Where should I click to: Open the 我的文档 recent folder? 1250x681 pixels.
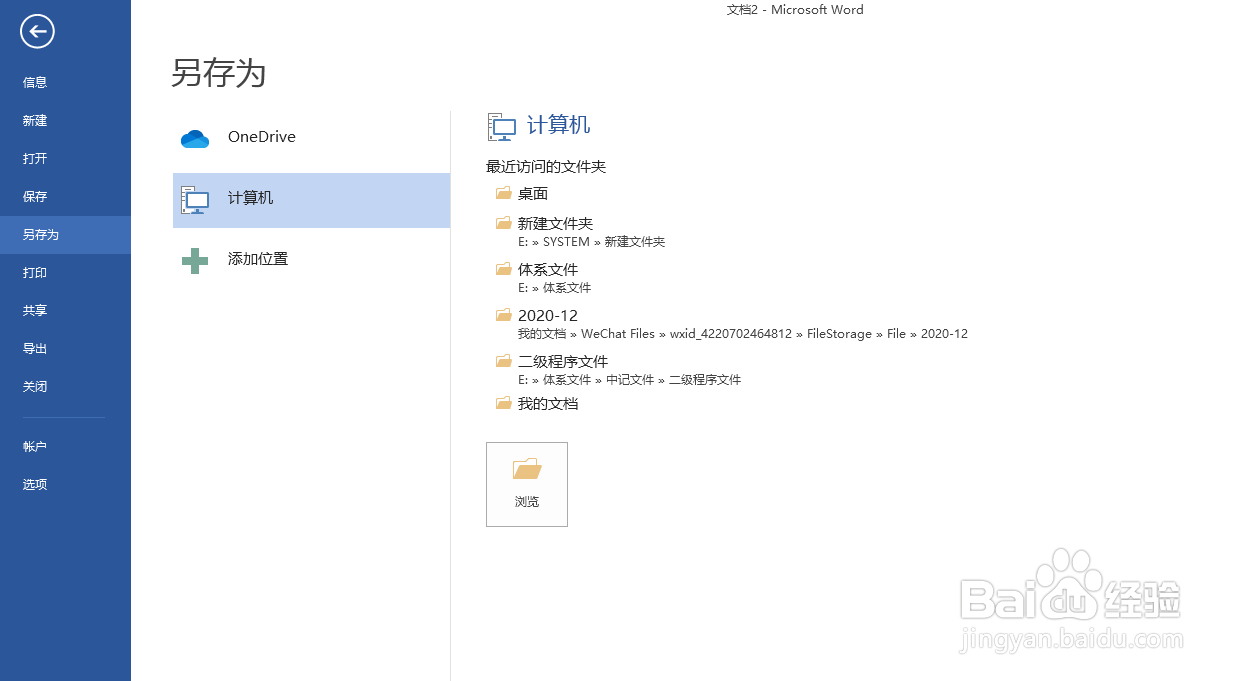pyautogui.click(x=548, y=403)
